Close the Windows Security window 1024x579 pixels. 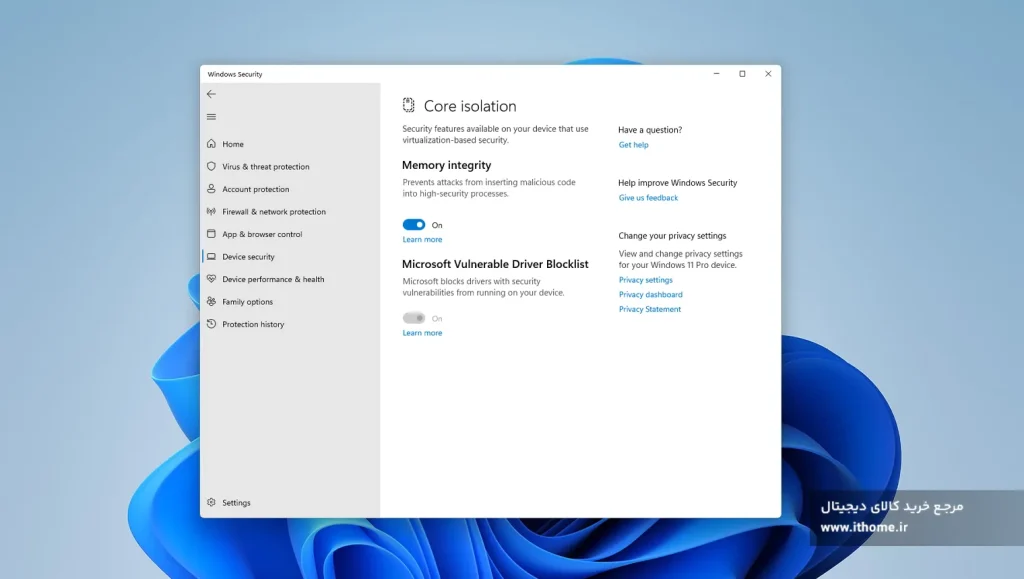768,74
